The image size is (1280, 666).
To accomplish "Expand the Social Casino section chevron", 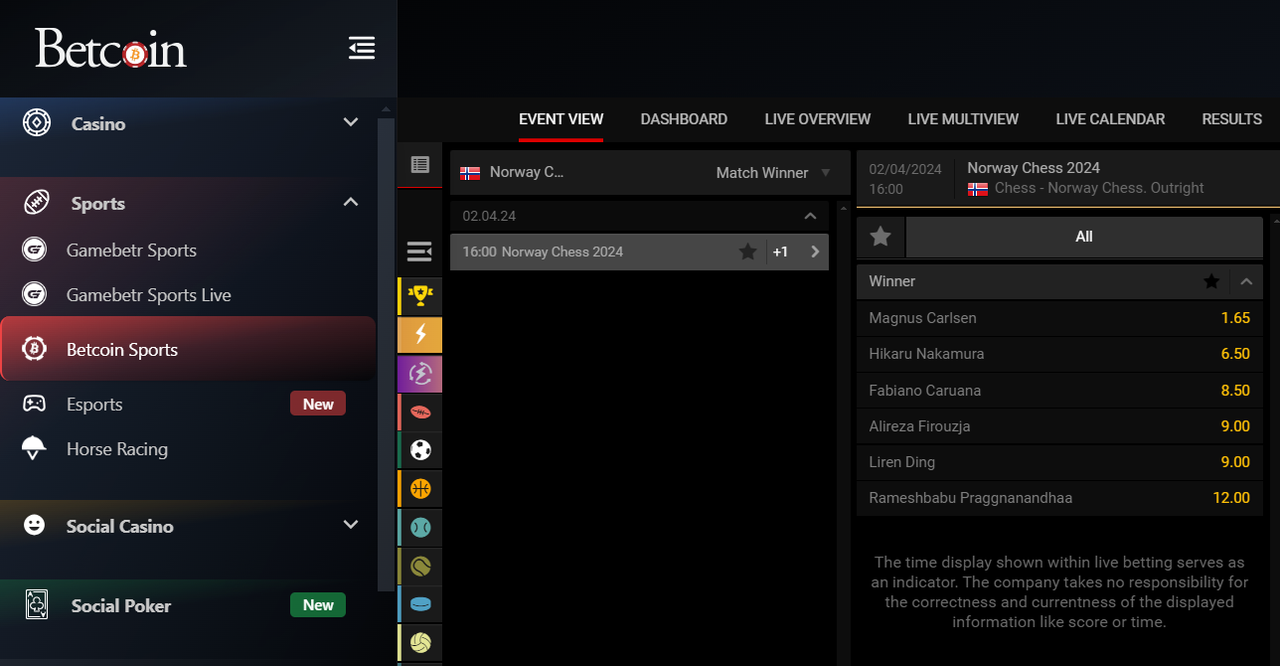I will tap(351, 524).
